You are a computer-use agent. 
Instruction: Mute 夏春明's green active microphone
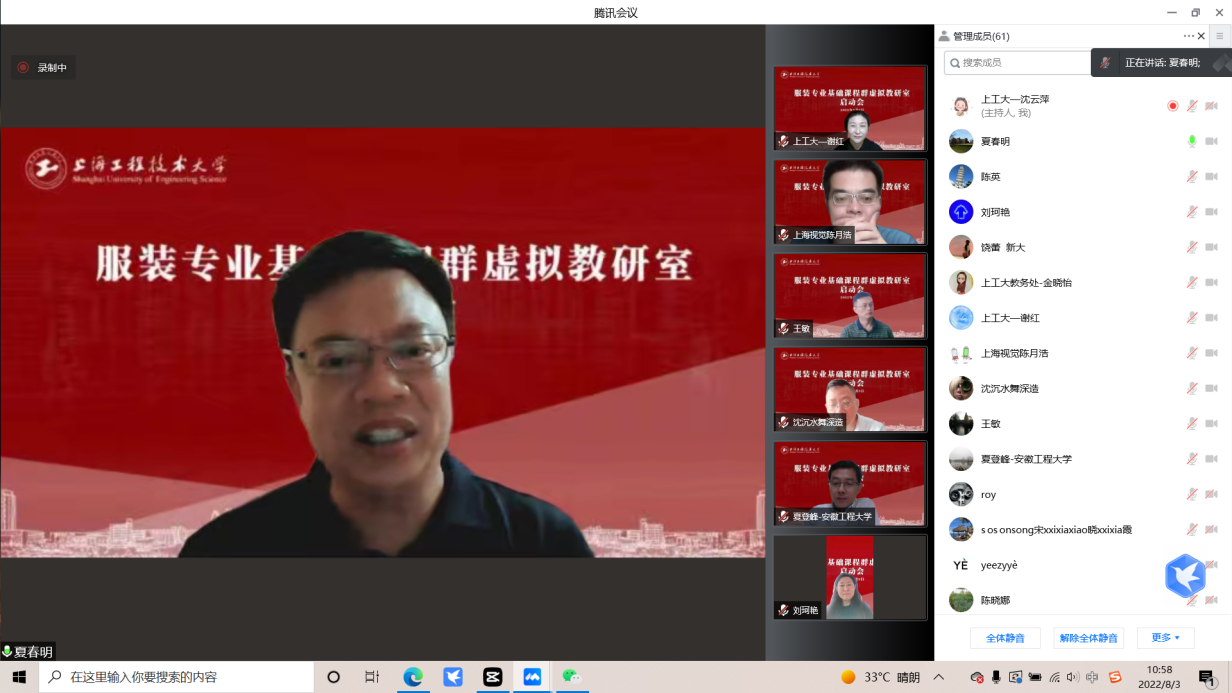1191,141
